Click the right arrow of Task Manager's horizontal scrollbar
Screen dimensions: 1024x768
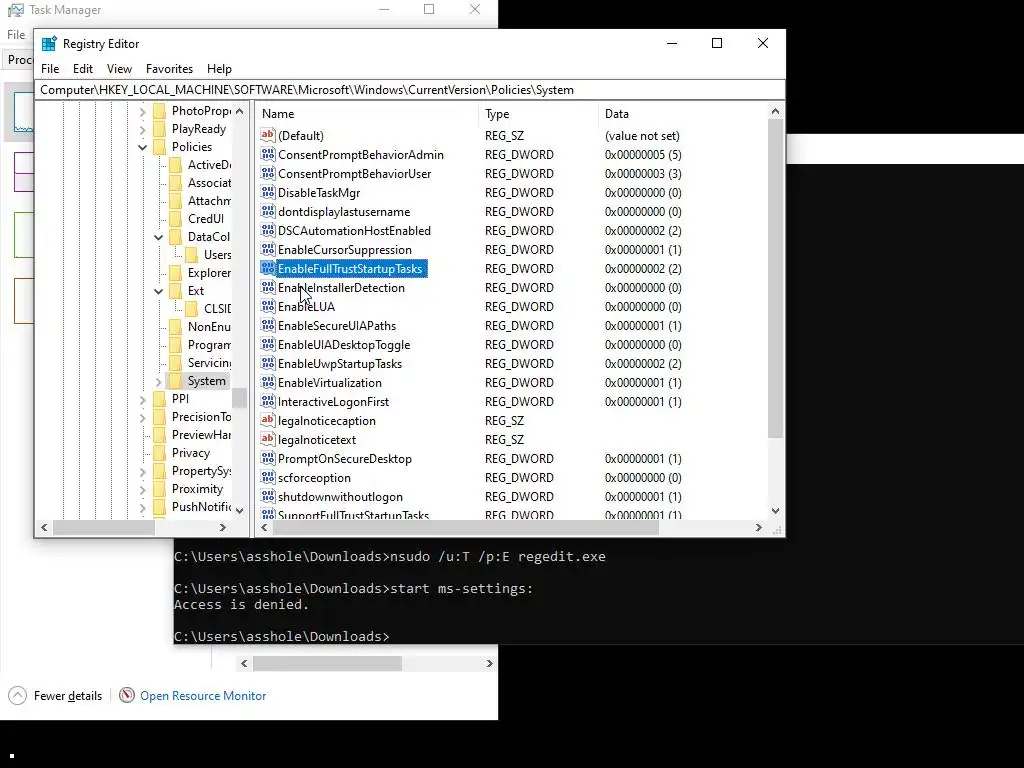click(489, 663)
